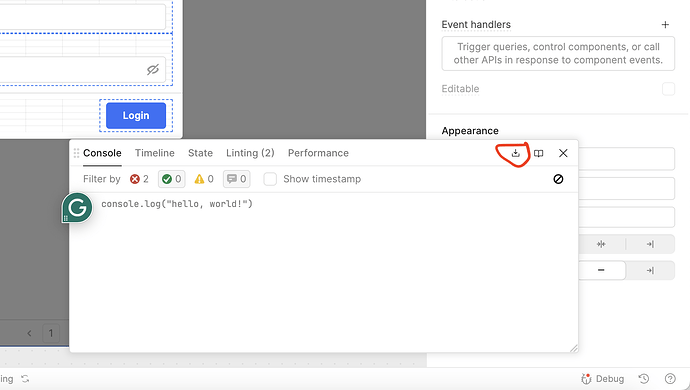Click the download logs icon in the console

pyautogui.click(x=515, y=153)
